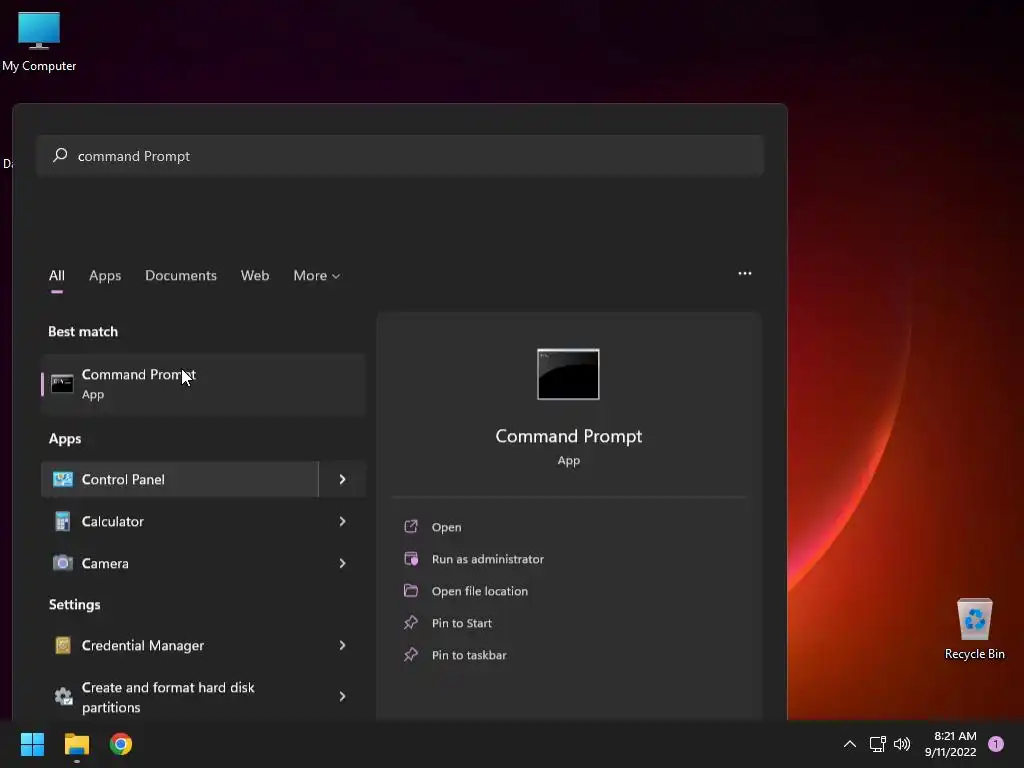This screenshot has width=1024, height=768.
Task: Switch to the Web search tab
Action: [255, 276]
